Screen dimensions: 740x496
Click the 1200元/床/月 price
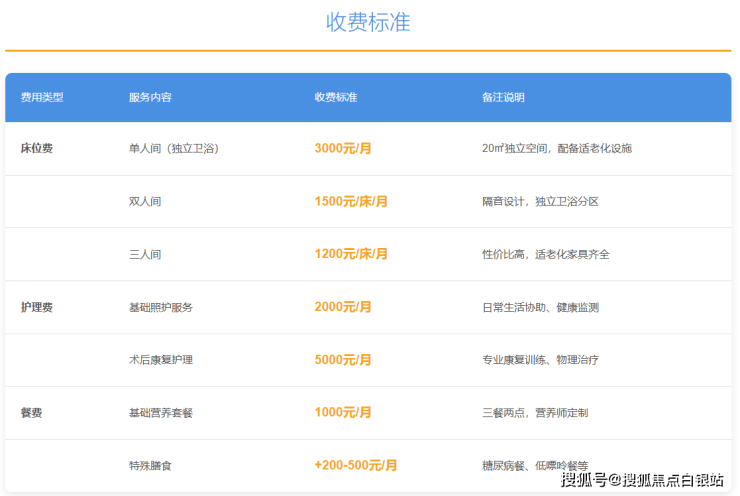[351, 254]
